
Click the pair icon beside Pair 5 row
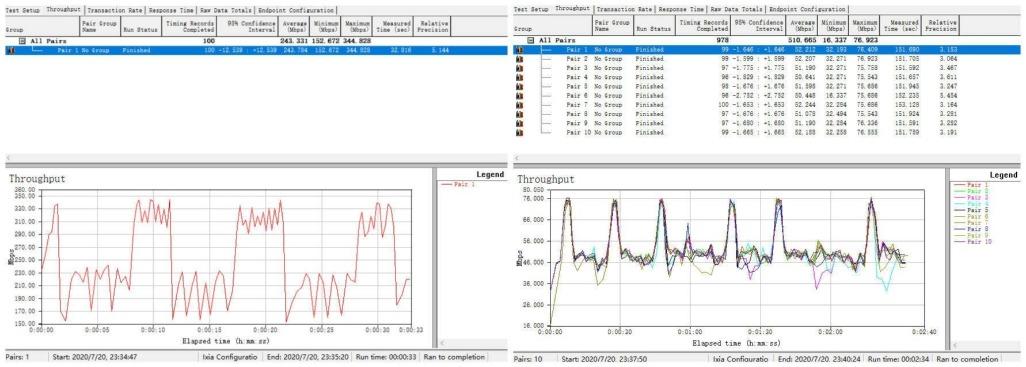(520, 86)
